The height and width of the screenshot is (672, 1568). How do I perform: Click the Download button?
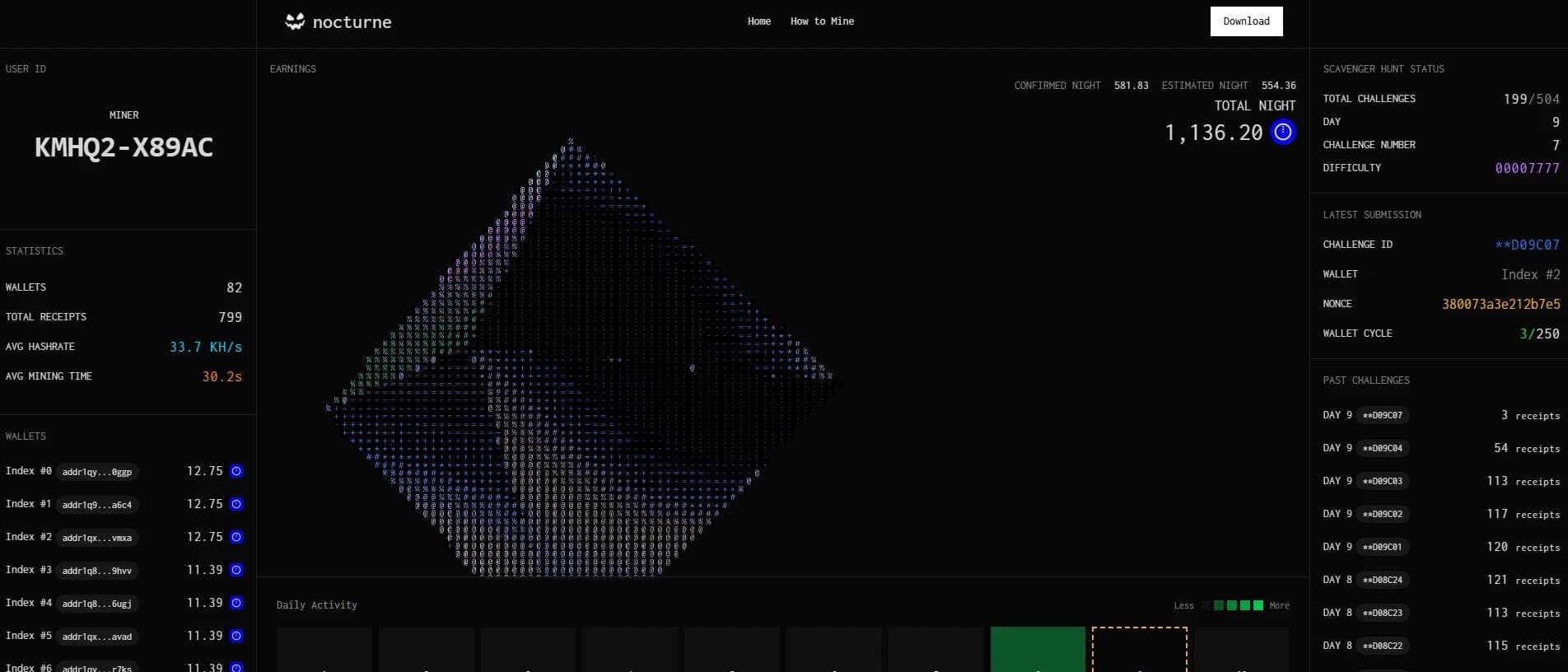point(1246,21)
